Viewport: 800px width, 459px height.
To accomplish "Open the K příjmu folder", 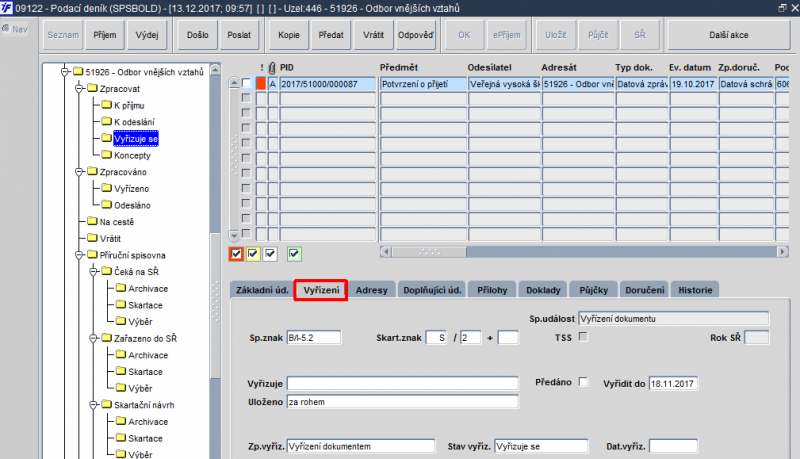I will (129, 106).
